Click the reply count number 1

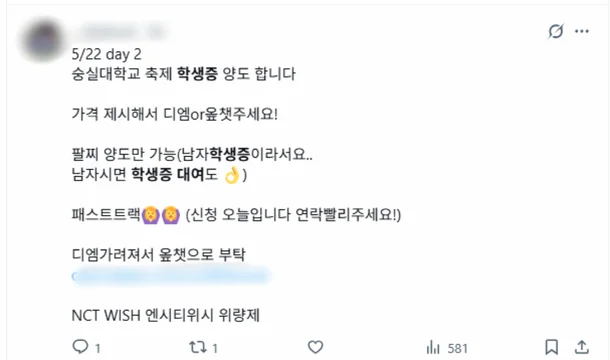98,348
